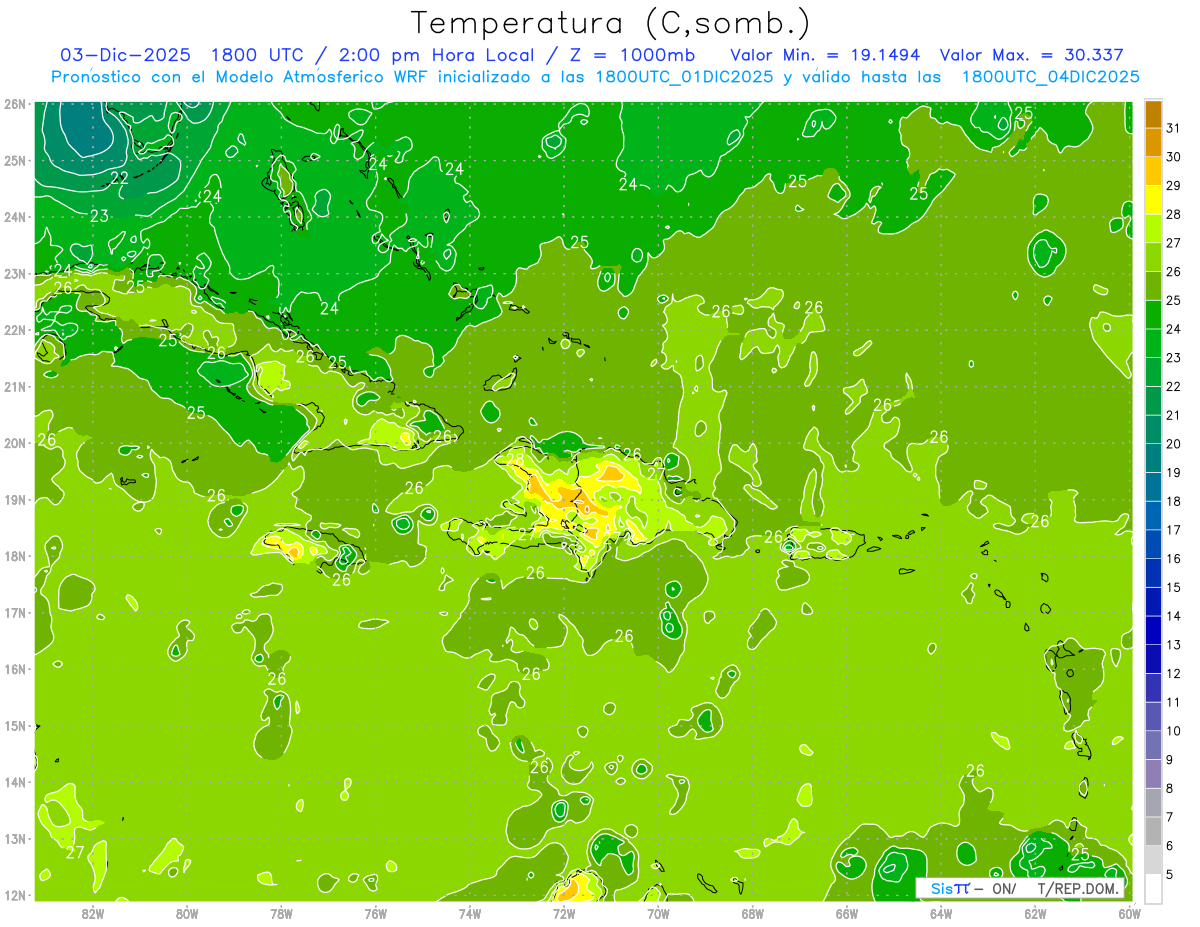Image resolution: width=1200 pixels, height=927 pixels.
Task: Click the 26N latitude axis label
Action: click(x=14, y=104)
